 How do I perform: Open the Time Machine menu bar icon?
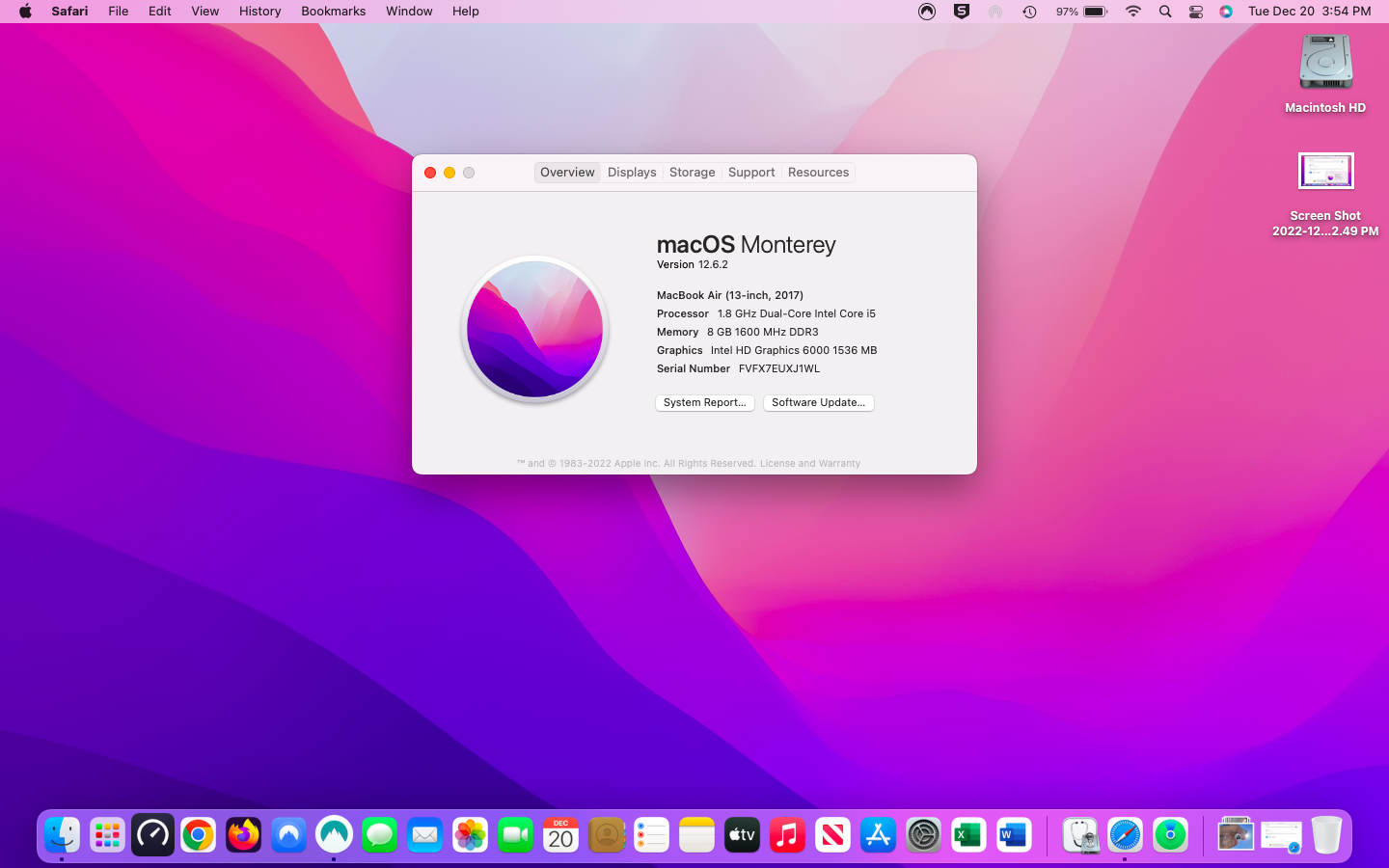pyautogui.click(x=1029, y=12)
